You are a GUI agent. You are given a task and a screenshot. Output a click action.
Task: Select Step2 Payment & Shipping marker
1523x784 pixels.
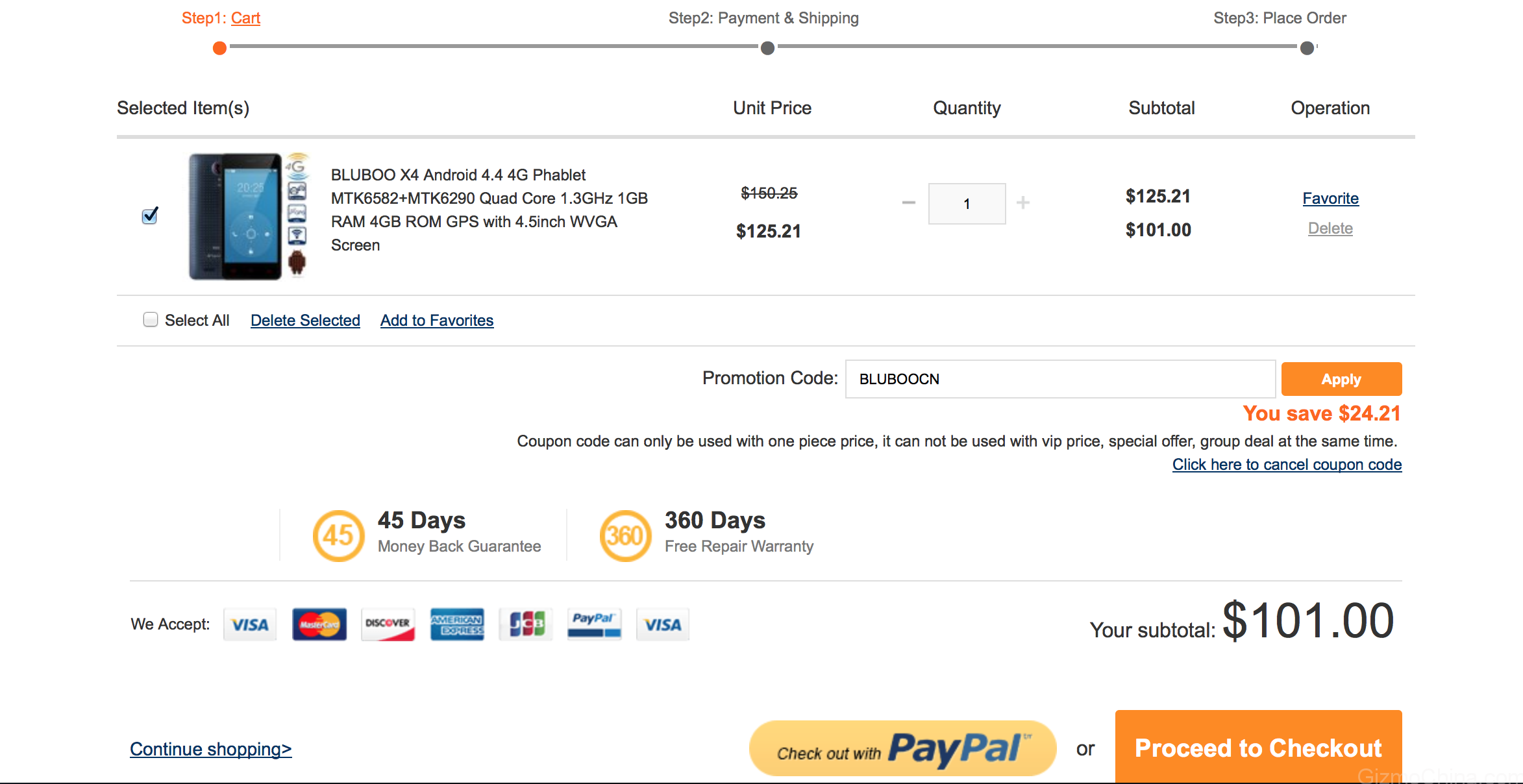tap(767, 48)
